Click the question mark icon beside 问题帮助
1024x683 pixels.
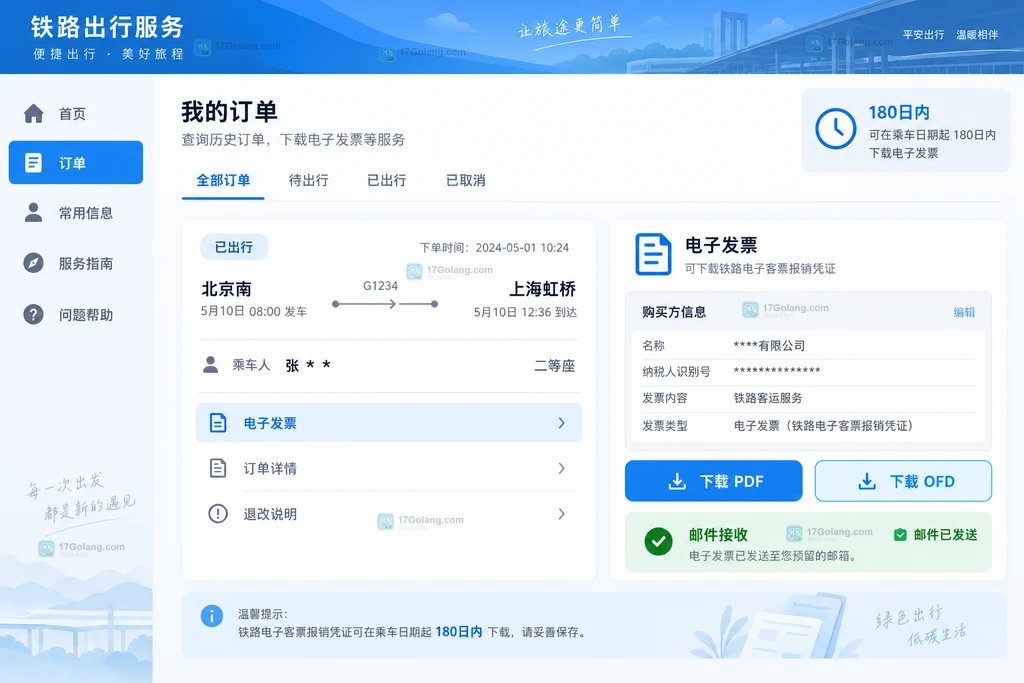(33, 314)
